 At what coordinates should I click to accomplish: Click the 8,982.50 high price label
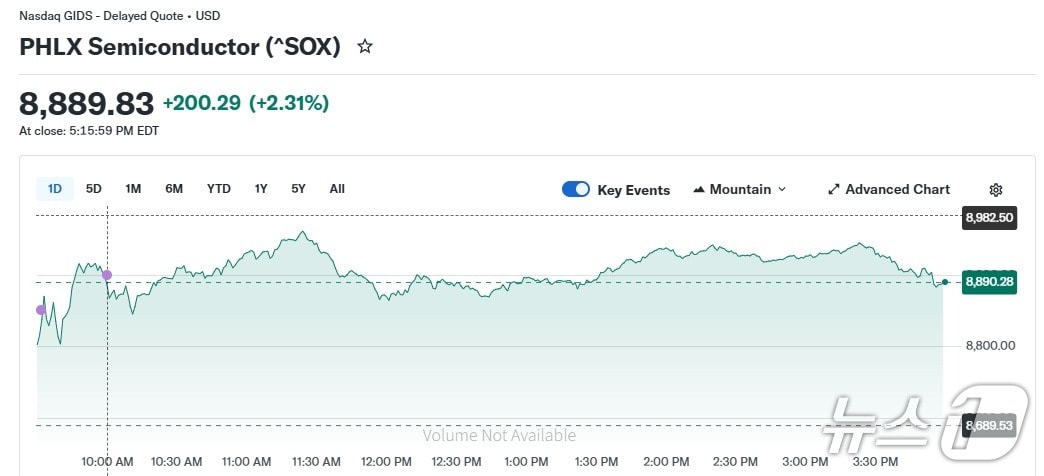tap(988, 217)
